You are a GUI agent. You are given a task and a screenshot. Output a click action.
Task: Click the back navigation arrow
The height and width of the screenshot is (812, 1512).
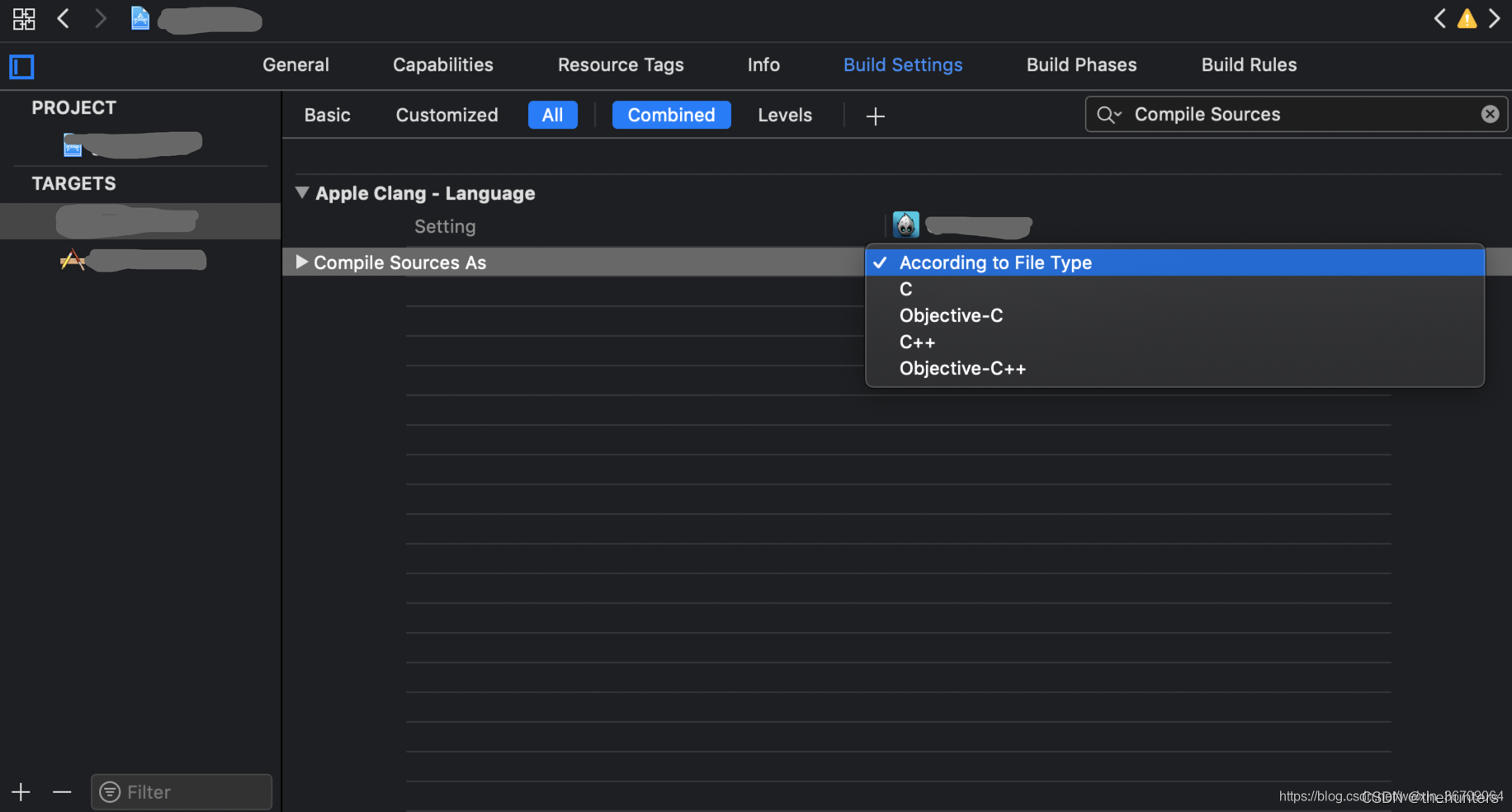pos(63,18)
